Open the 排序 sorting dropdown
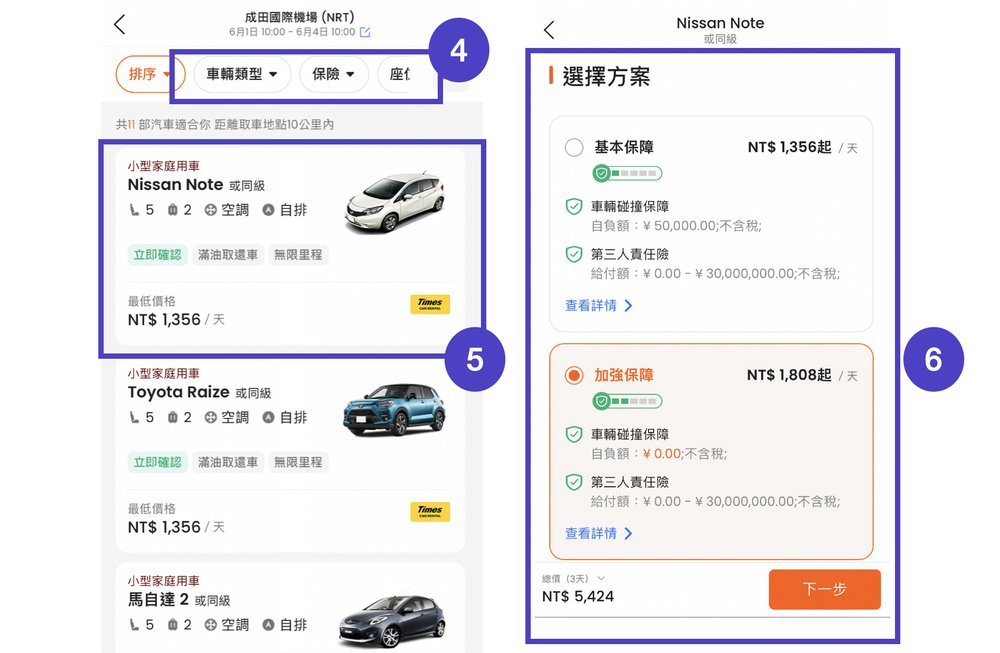 click(147, 74)
